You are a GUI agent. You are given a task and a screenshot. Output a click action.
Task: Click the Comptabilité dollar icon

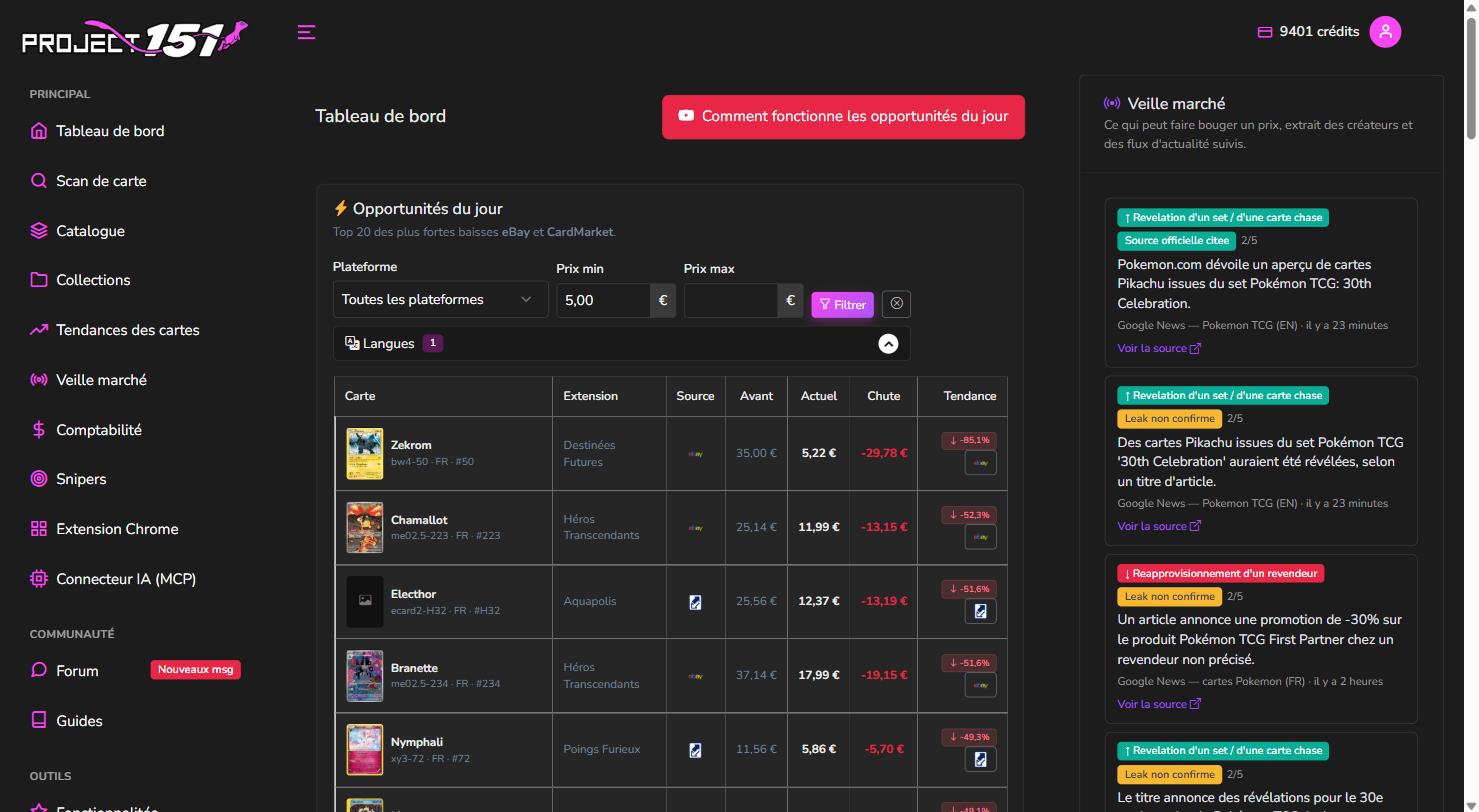click(x=39, y=430)
